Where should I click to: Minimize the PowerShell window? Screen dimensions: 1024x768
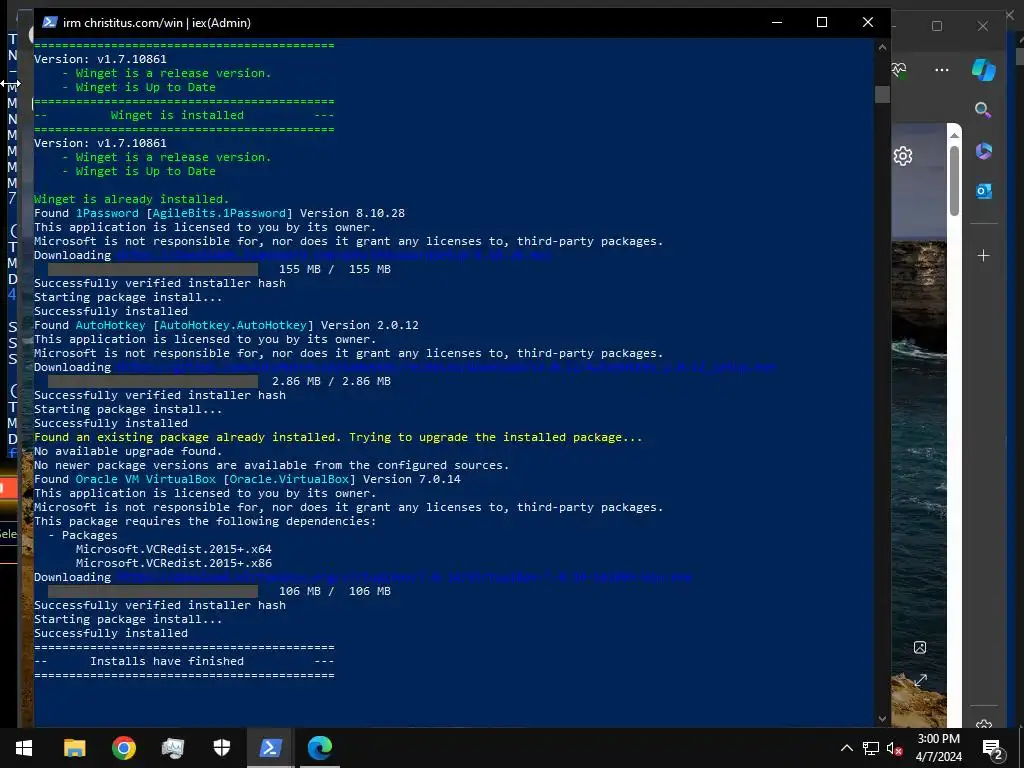[777, 22]
